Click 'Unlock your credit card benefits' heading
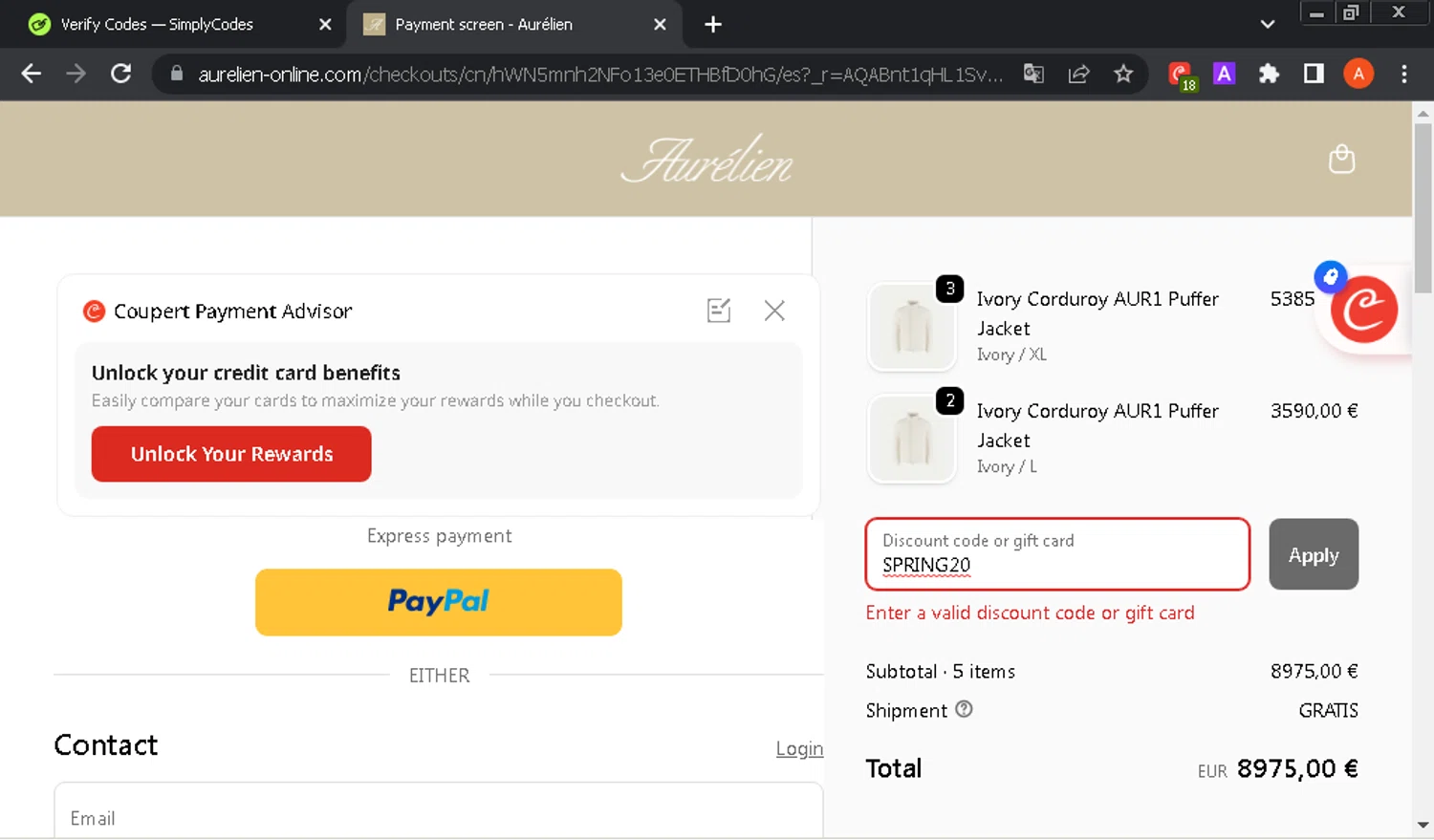 pos(246,373)
